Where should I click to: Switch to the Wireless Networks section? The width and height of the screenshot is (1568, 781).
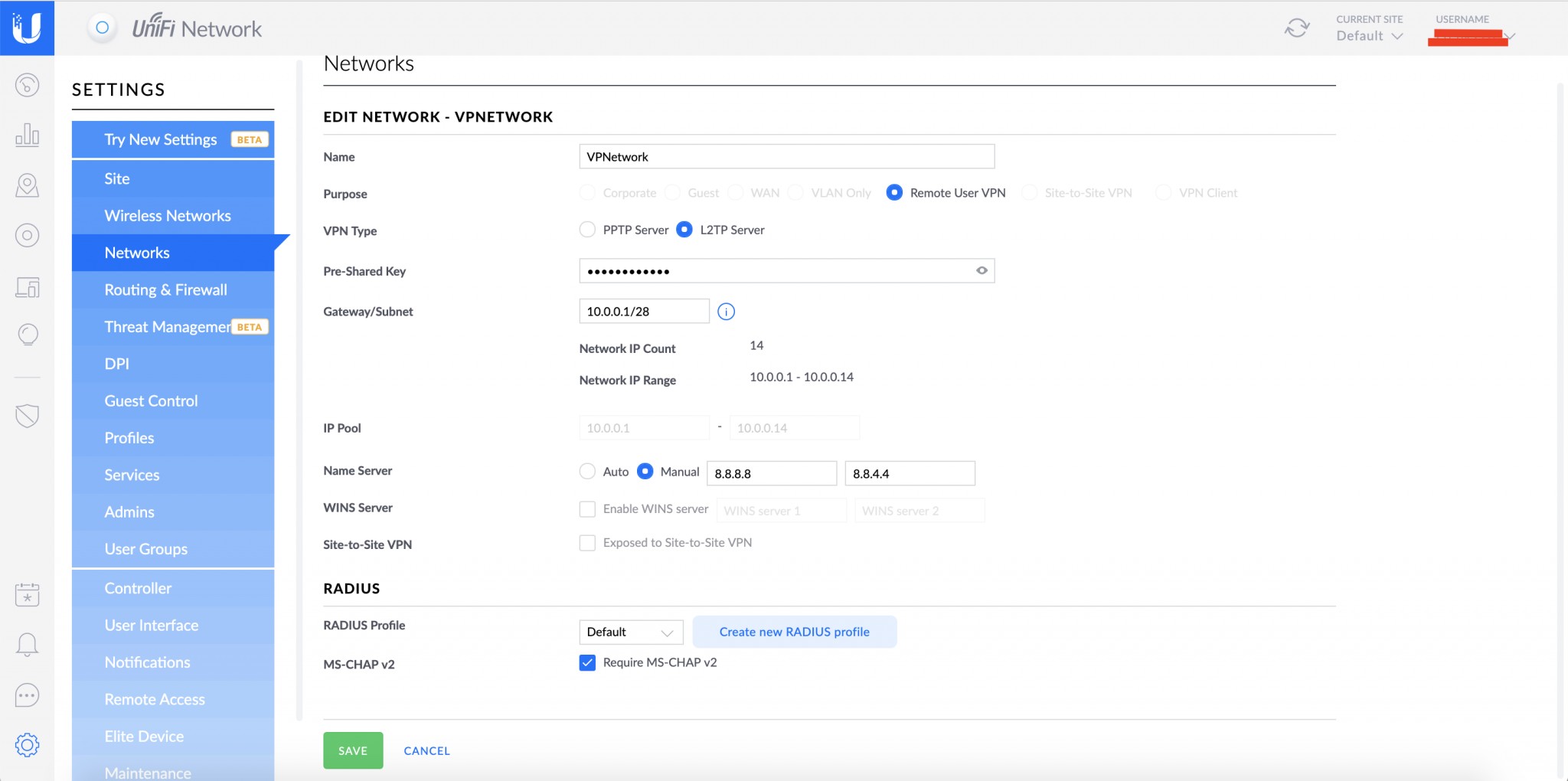pyautogui.click(x=168, y=215)
